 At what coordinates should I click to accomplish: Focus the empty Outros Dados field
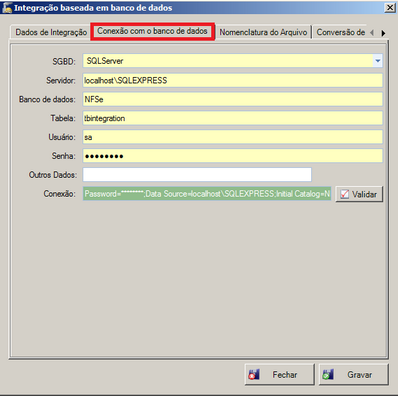click(x=197, y=175)
